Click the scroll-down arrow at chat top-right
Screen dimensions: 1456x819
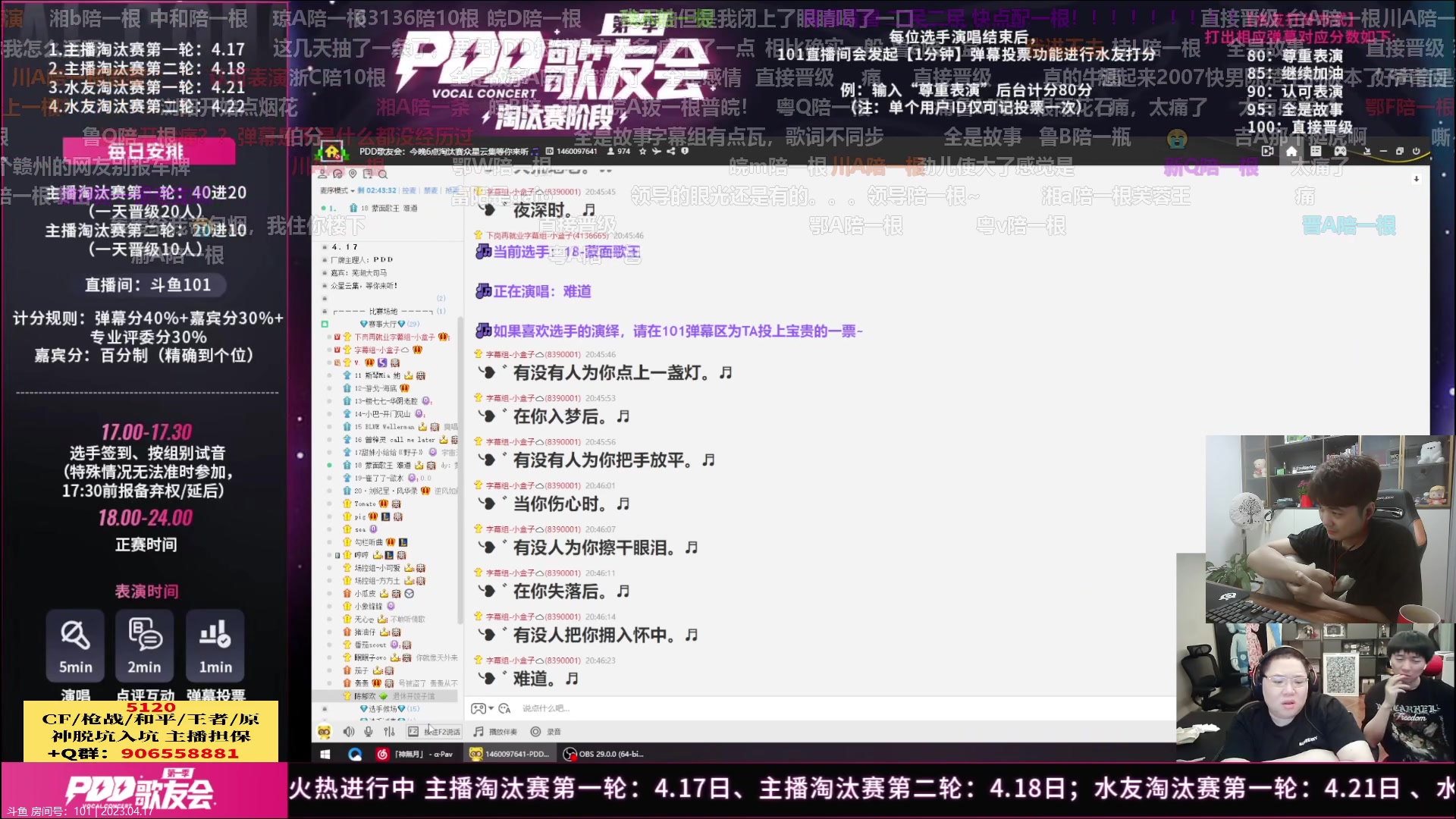click(x=1417, y=179)
